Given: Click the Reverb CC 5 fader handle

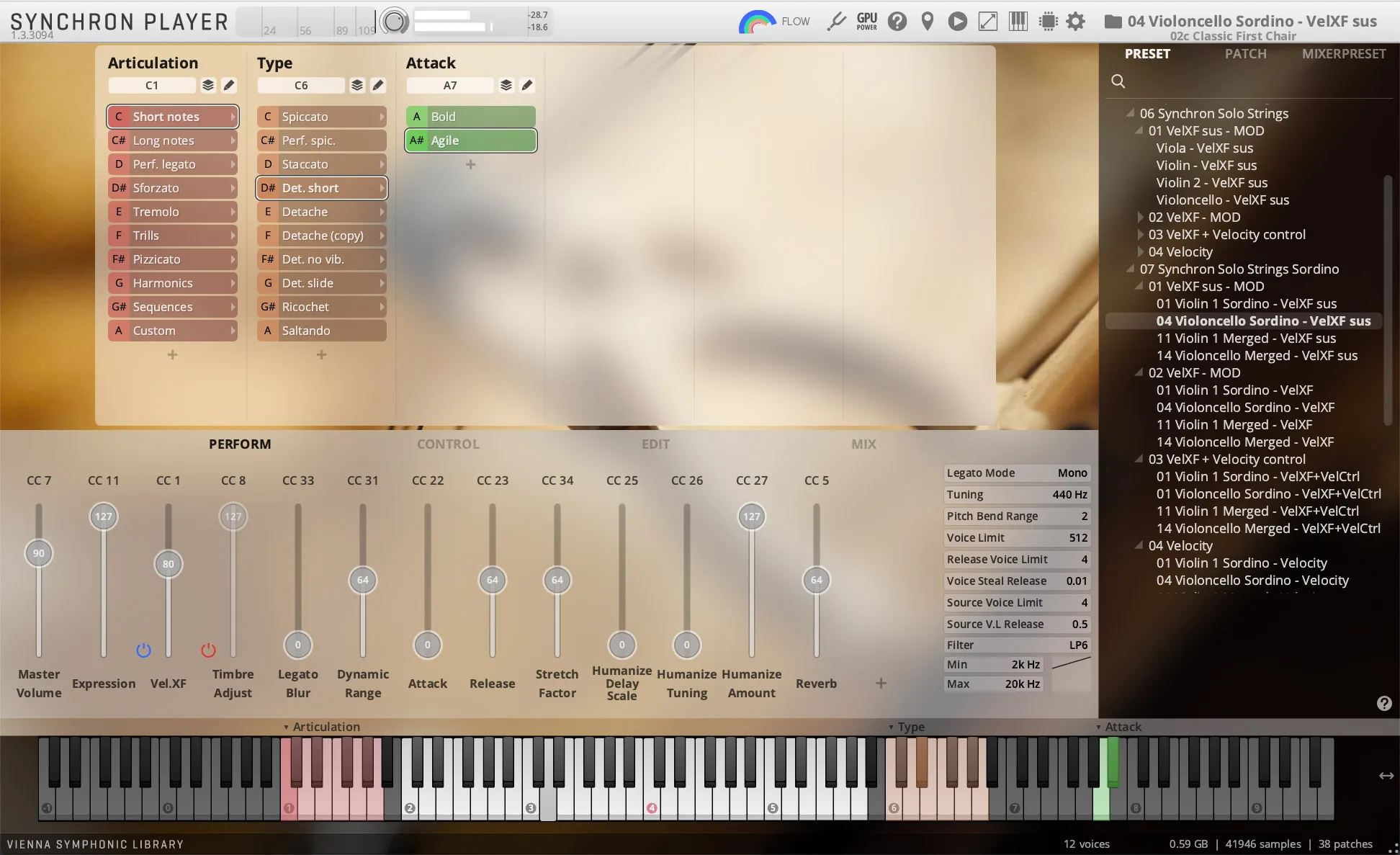Looking at the screenshot, I should click(x=816, y=580).
